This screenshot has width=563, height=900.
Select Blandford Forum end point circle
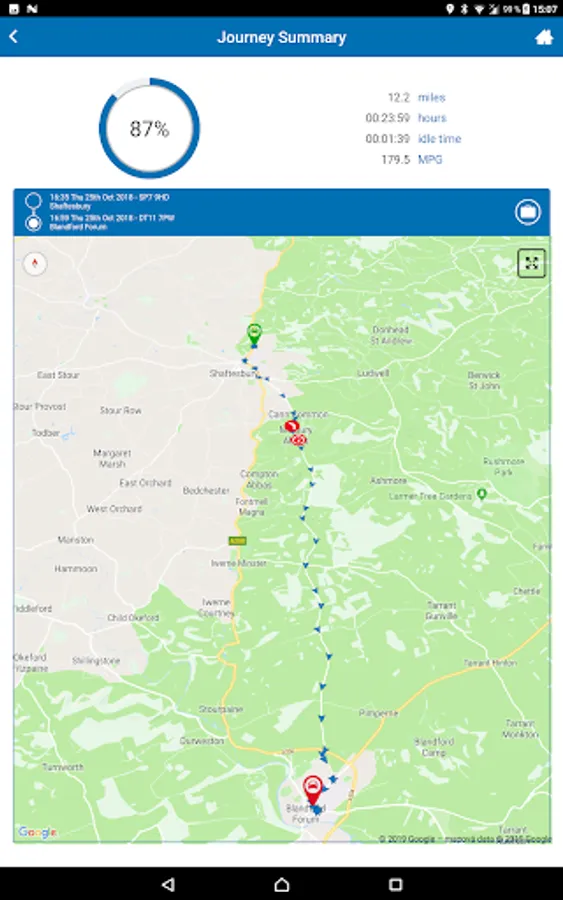[x=33, y=223]
